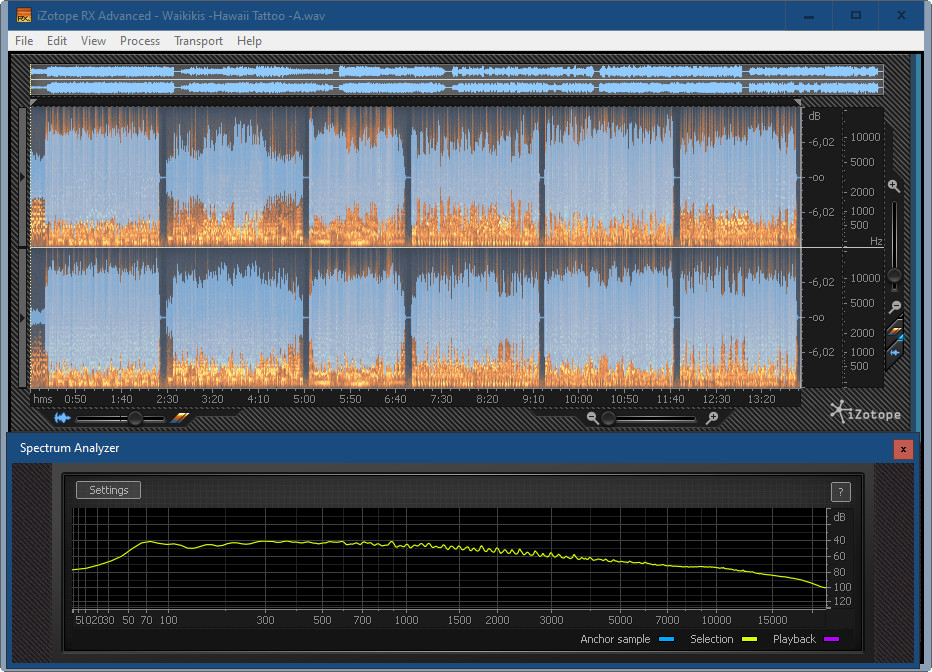Click the orange spectrogram icon below the timeline

pyautogui.click(x=179, y=418)
